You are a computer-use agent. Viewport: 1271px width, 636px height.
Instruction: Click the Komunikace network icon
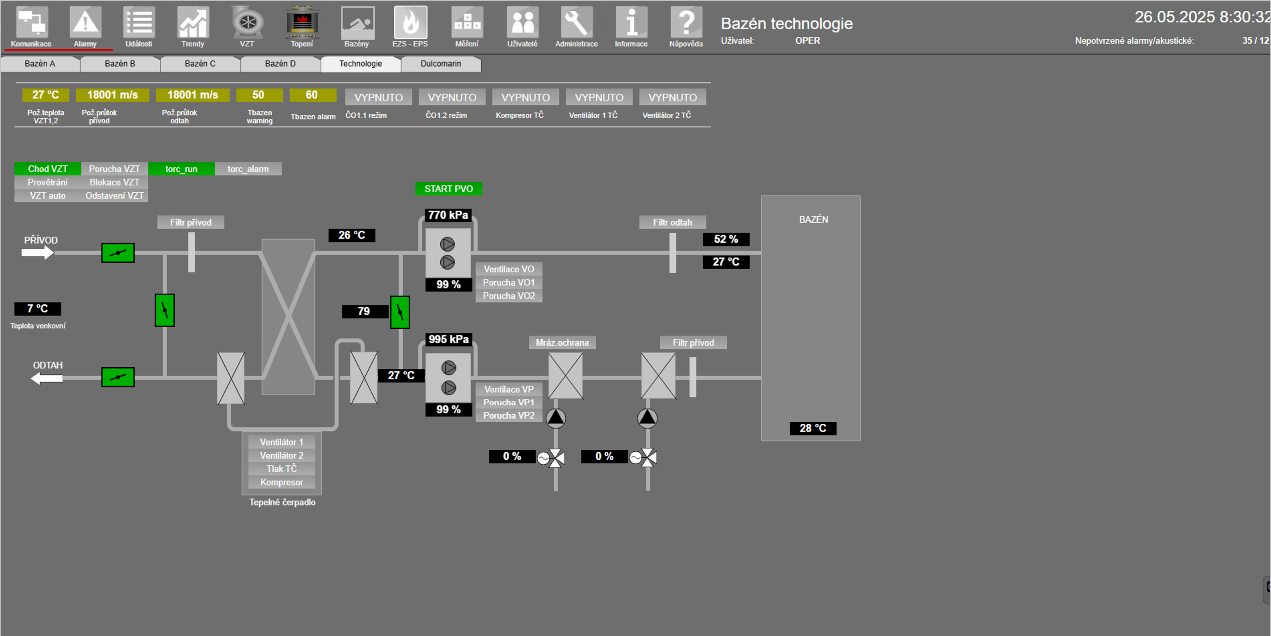pos(31,22)
